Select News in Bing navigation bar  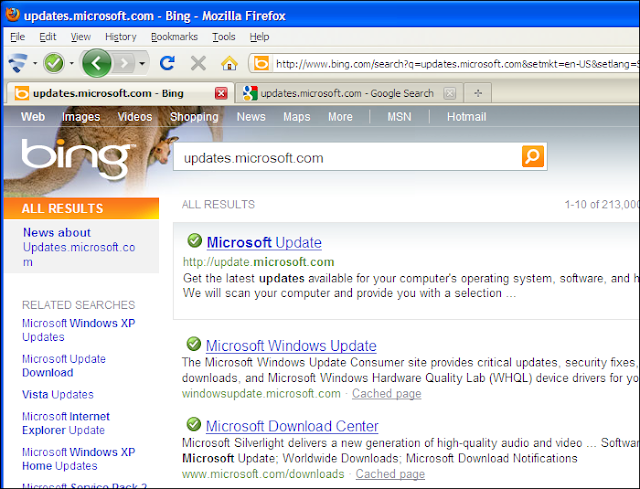[x=251, y=117]
